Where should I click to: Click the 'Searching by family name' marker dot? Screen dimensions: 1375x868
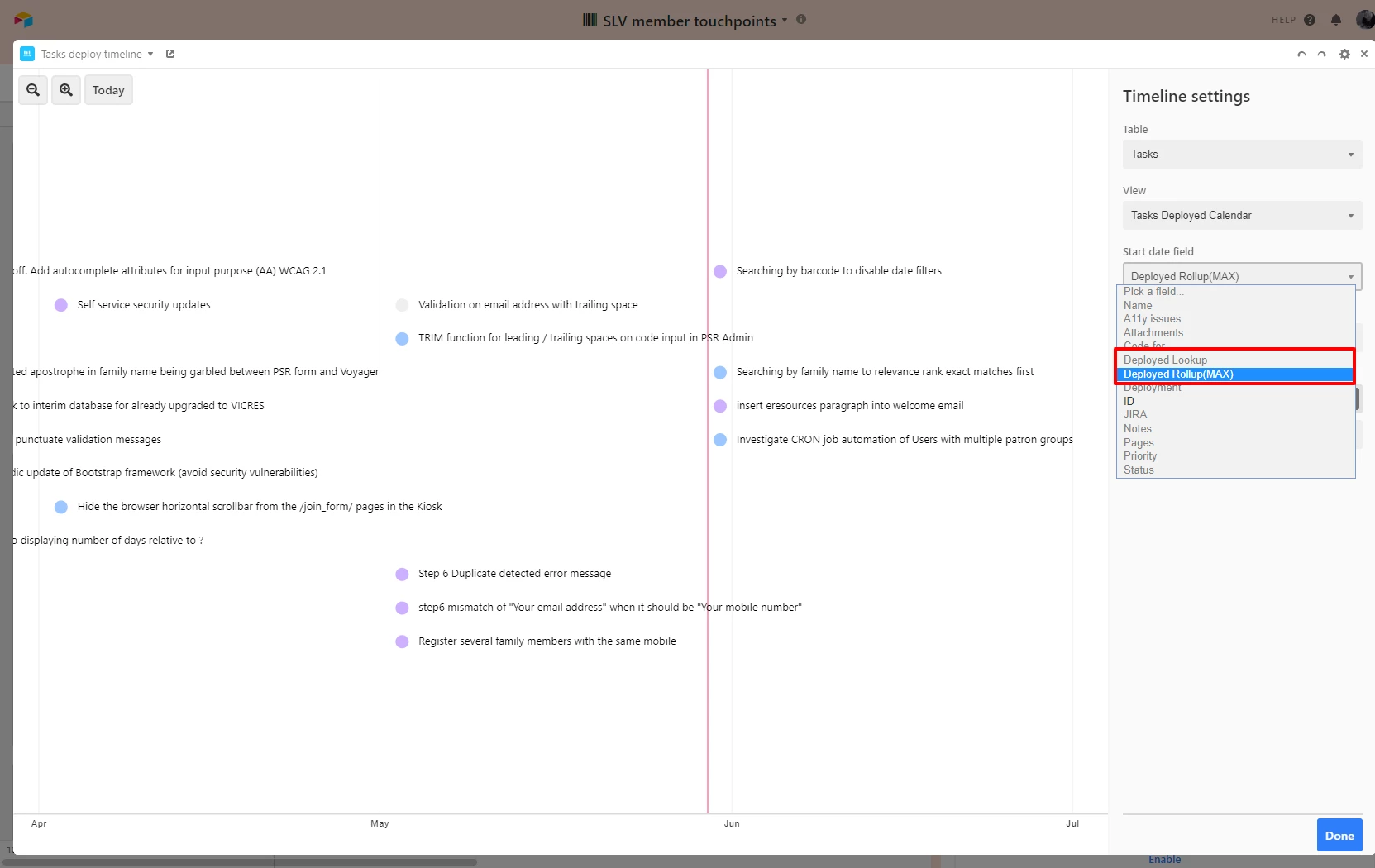(720, 372)
